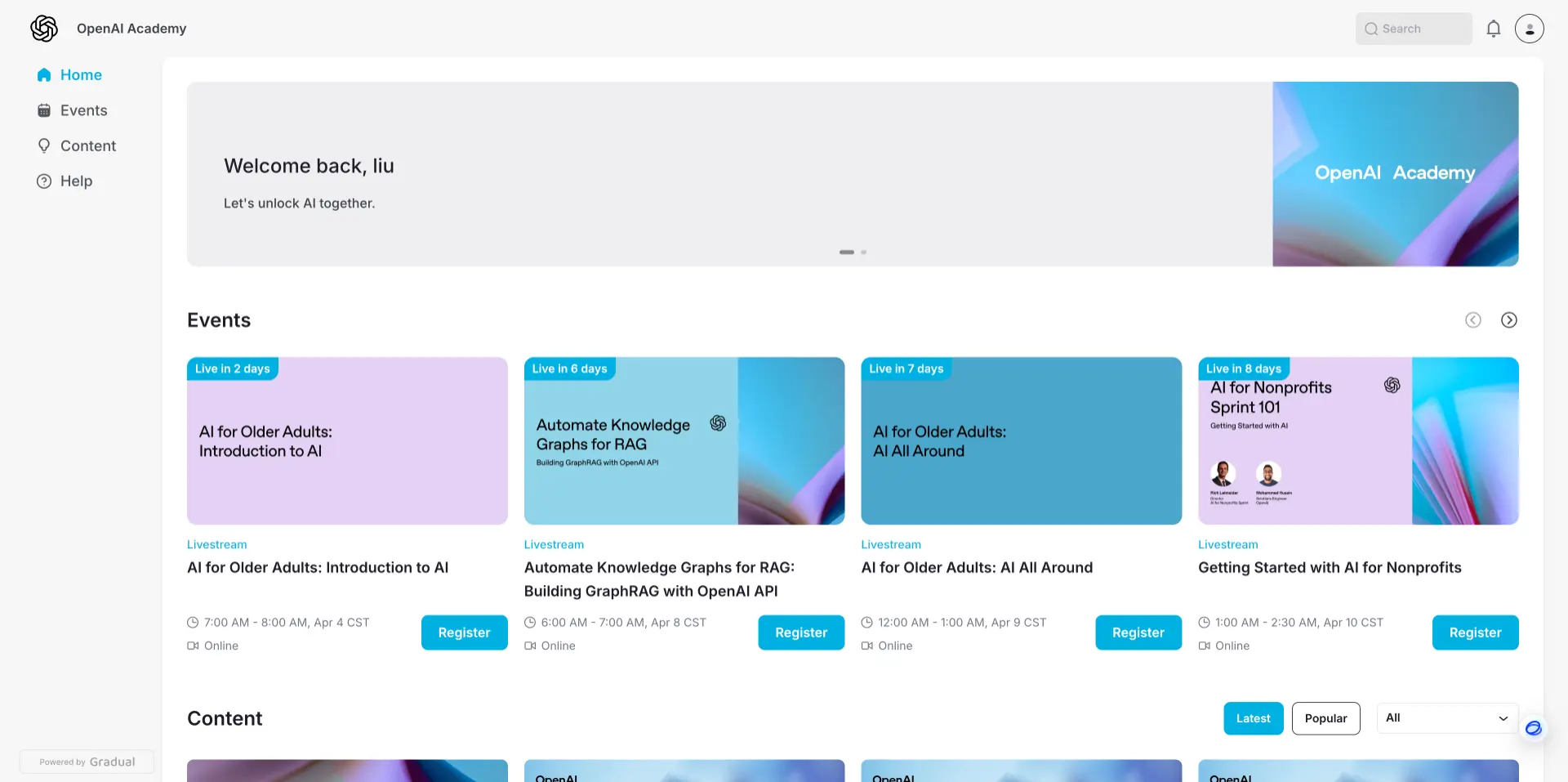The width and height of the screenshot is (1568, 782).
Task: Click the 'Live in 8 days' badge
Action: 1244,369
